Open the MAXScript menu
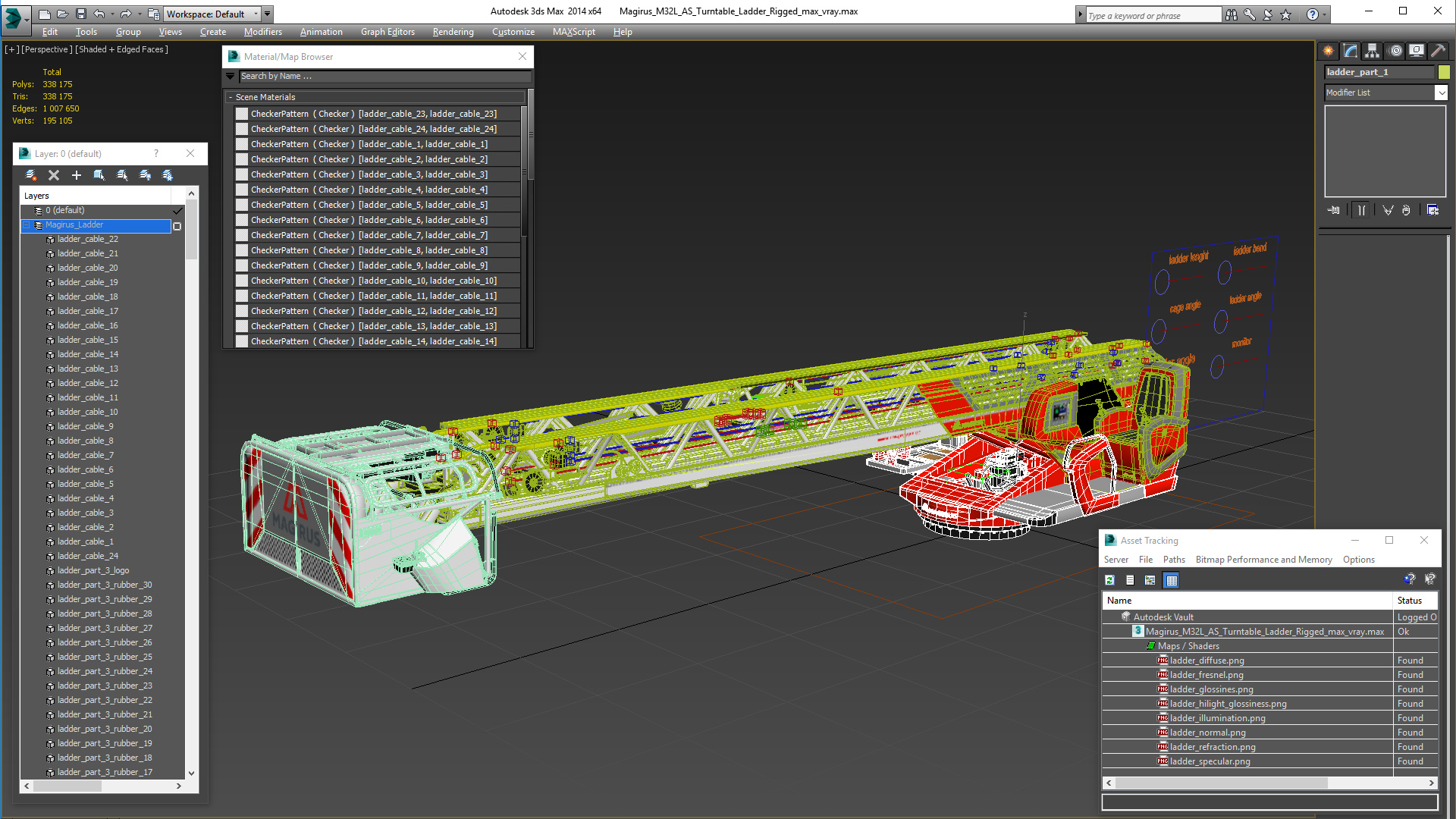Screen dimensions: 1456x819 574,32
